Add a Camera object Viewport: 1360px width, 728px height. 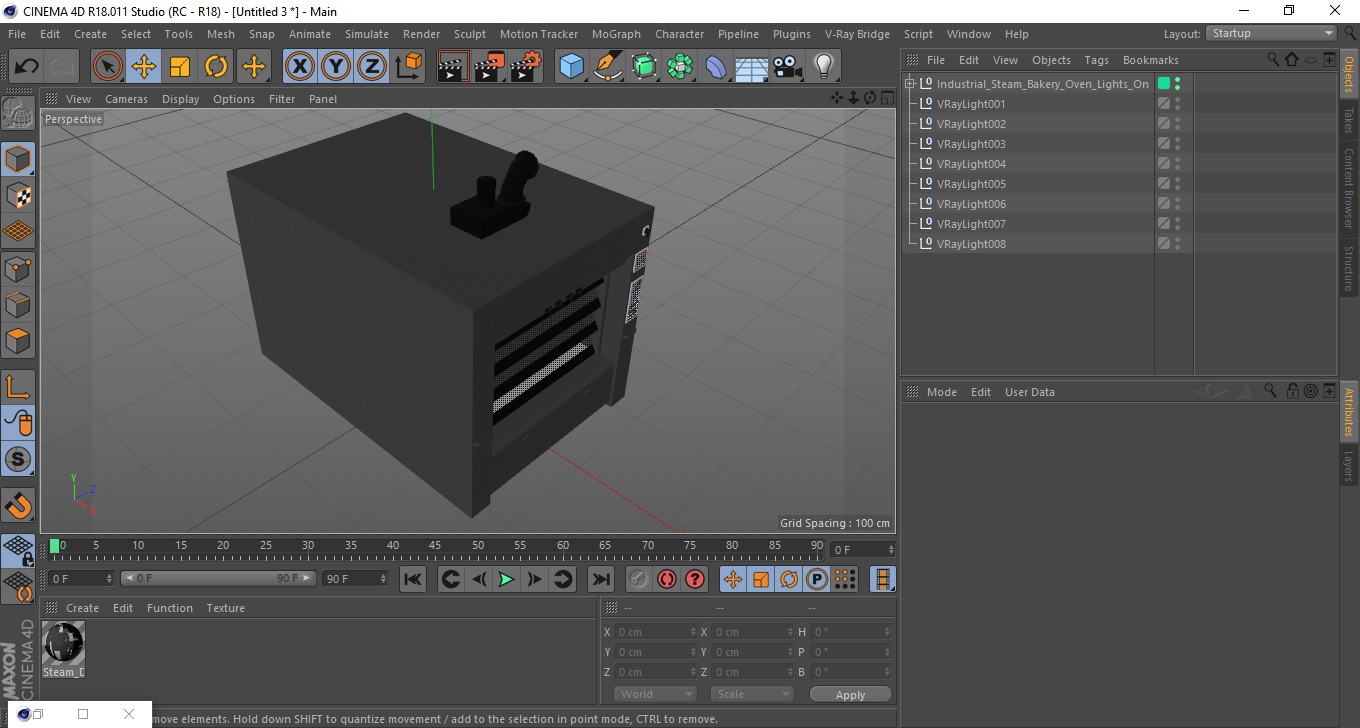click(x=787, y=67)
